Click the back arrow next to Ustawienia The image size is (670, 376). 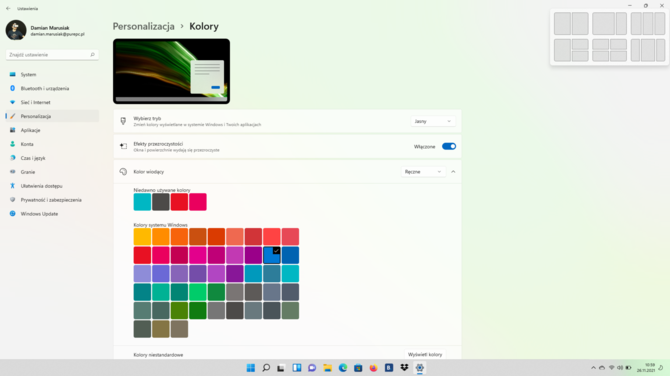tap(8, 9)
